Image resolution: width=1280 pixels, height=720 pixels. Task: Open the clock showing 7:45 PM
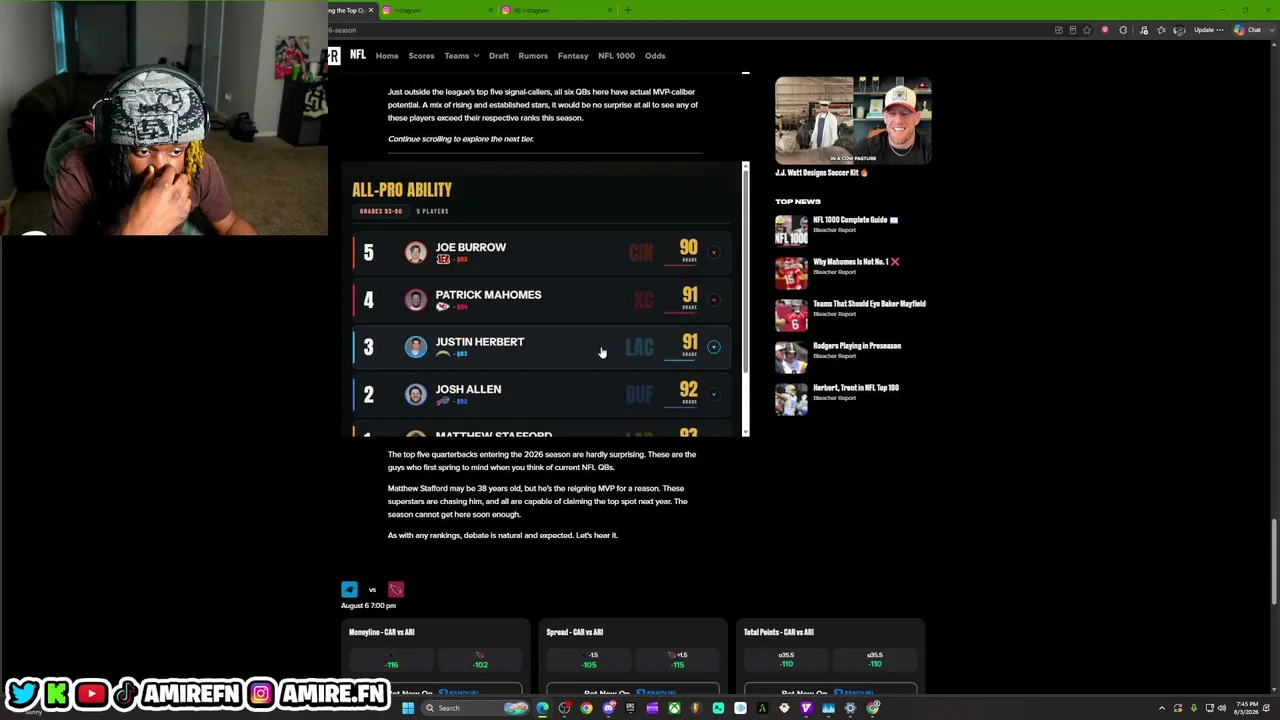(1246, 708)
